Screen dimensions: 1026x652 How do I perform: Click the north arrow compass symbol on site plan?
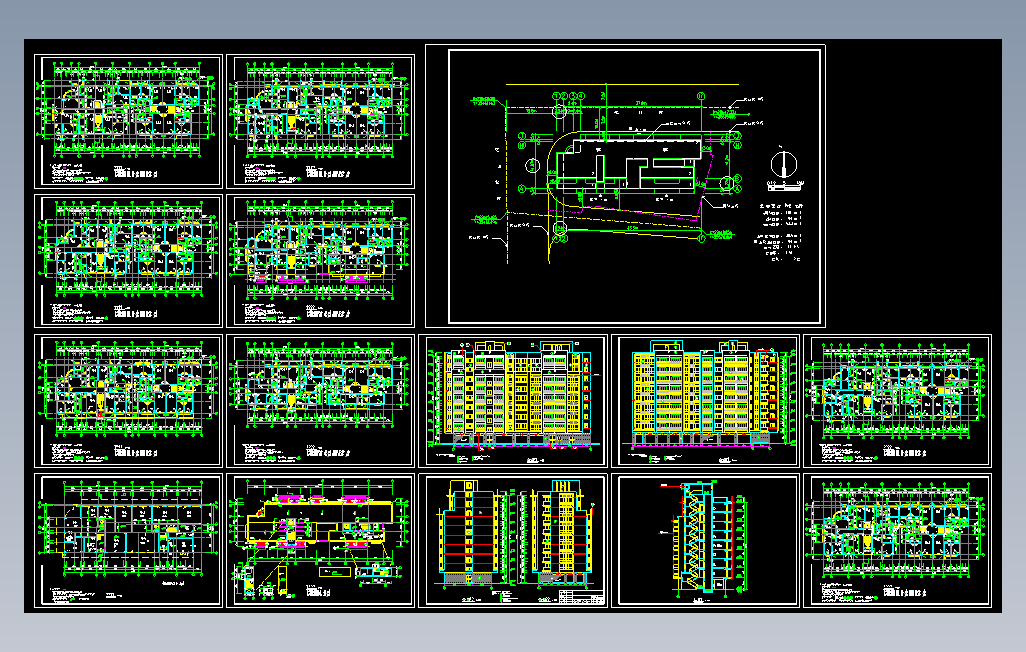tap(783, 164)
